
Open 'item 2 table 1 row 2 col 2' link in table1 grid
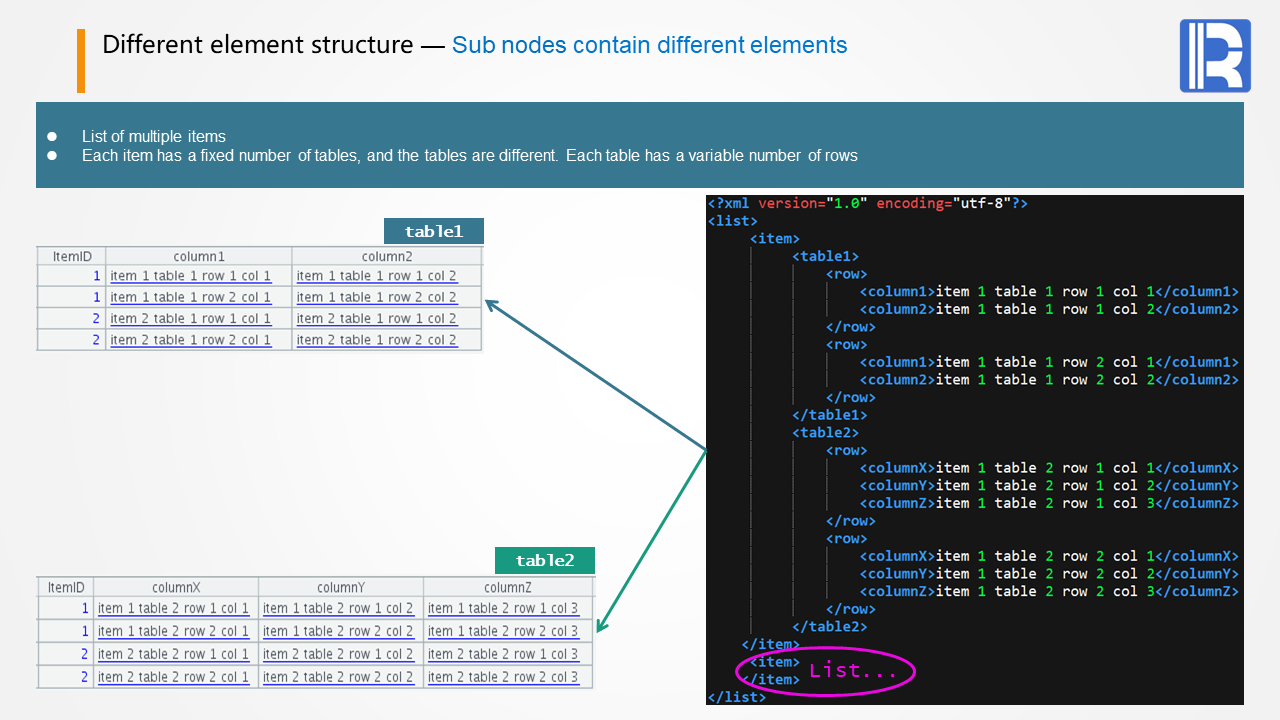tap(377, 340)
